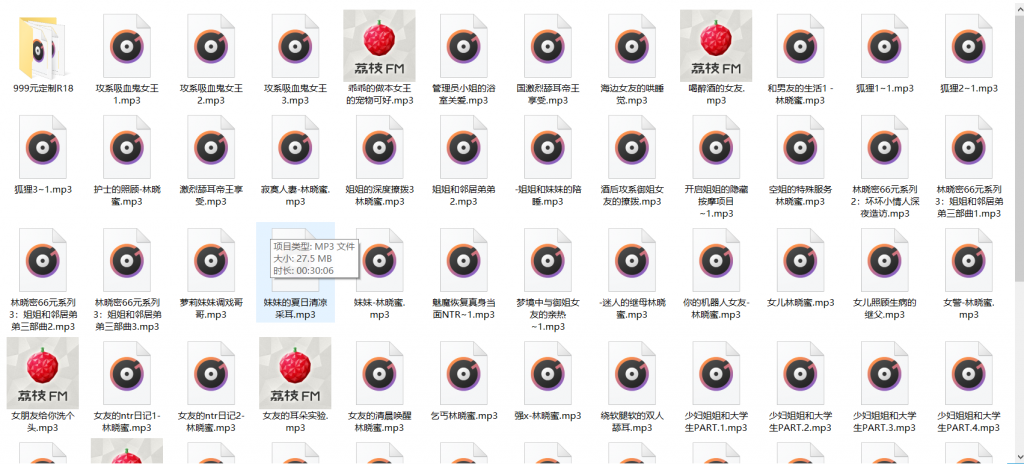Viewport: 1024px width, 464px height.
Task: Select the 攻系吸血鬼女王1.mp3 file icon
Action: point(127,45)
